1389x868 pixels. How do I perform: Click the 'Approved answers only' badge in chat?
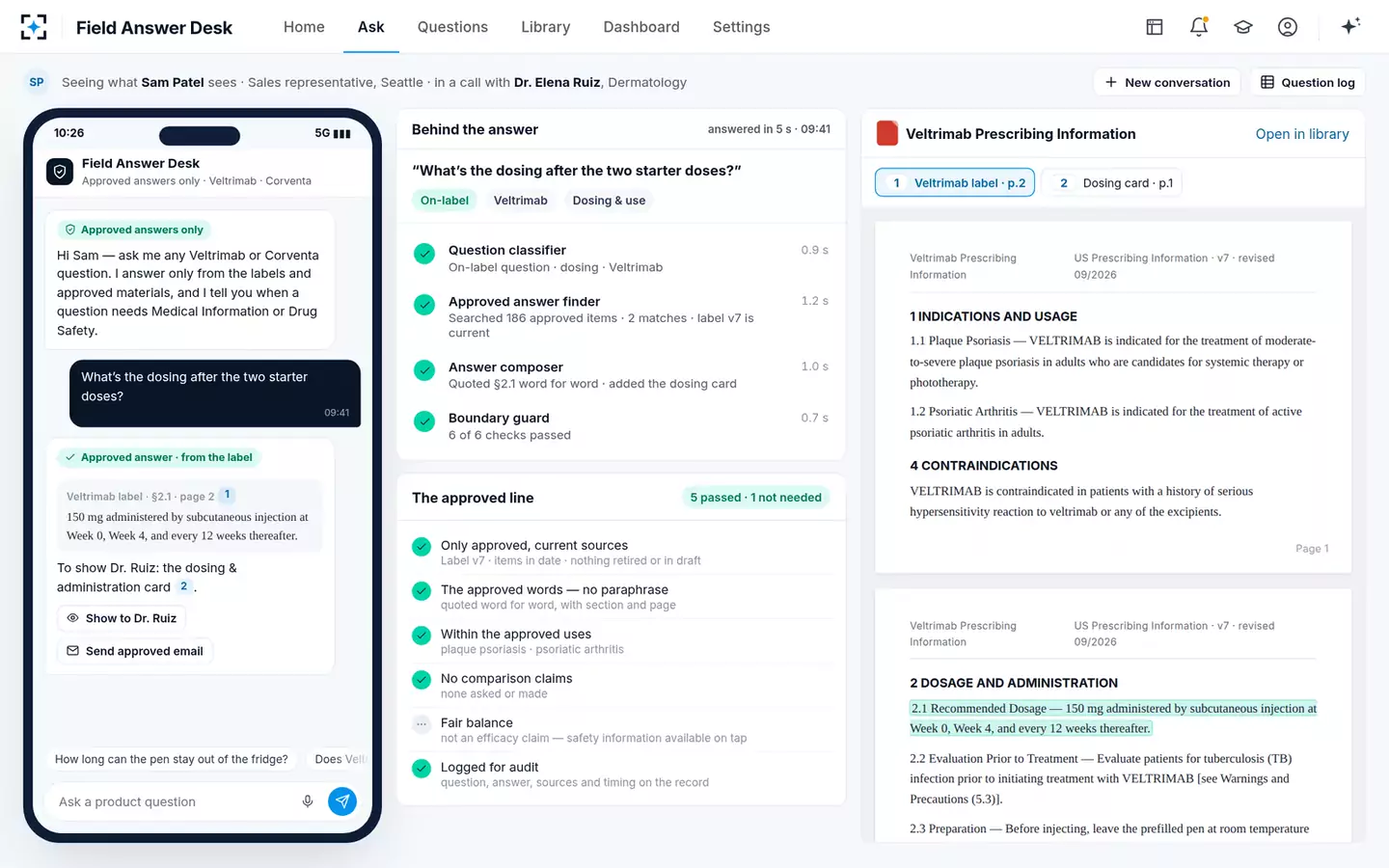pos(133,230)
